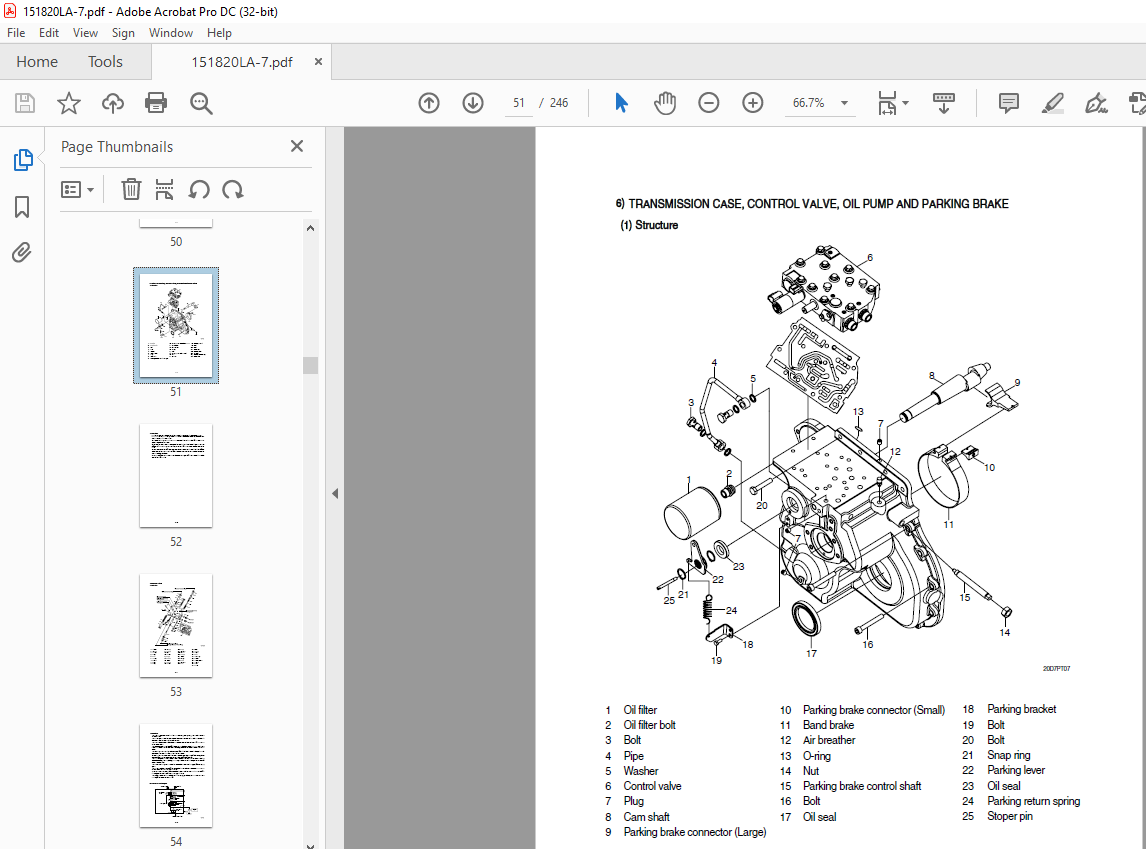The image size is (1146, 849).
Task: Zoom in with the plus button
Action: pyautogui.click(x=753, y=103)
